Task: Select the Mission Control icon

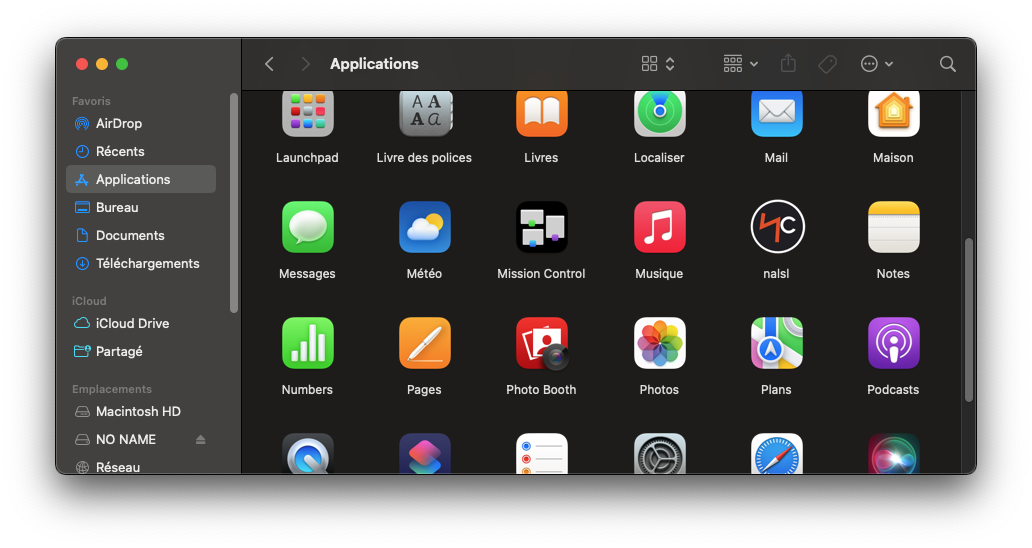Action: click(x=542, y=227)
